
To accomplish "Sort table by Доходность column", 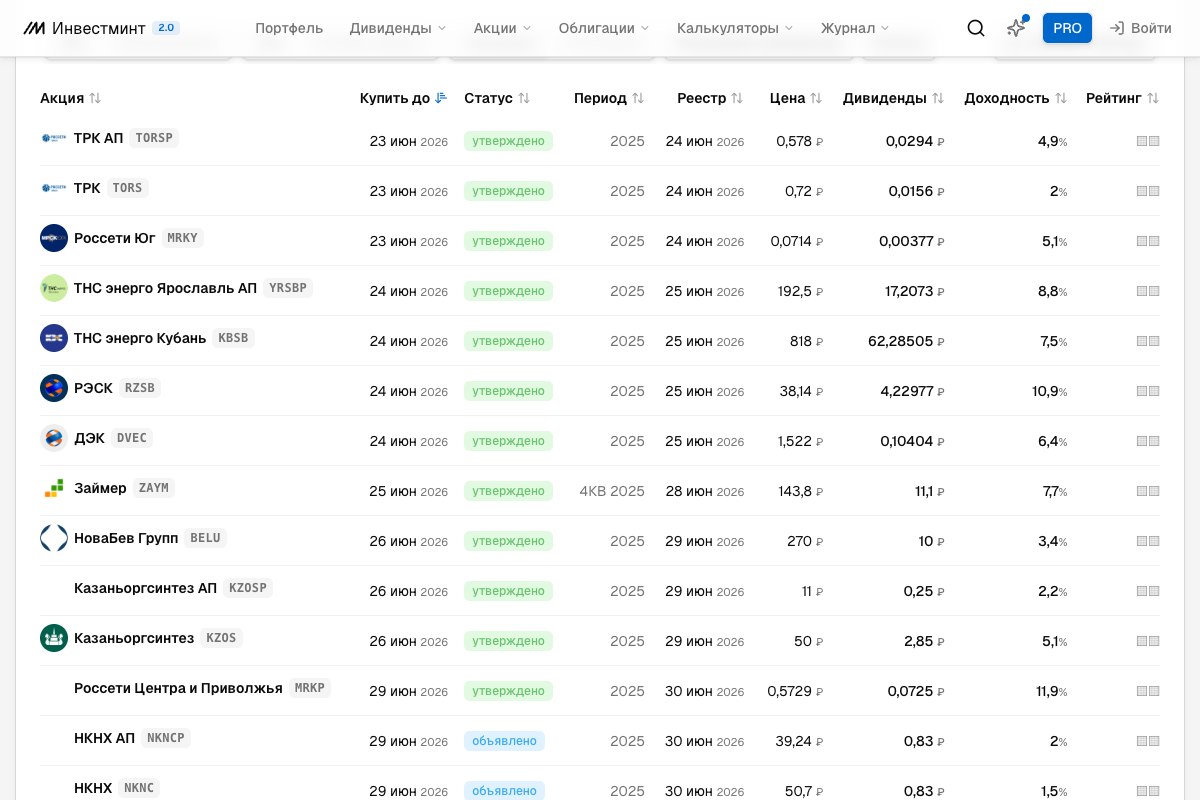I will click(1016, 98).
